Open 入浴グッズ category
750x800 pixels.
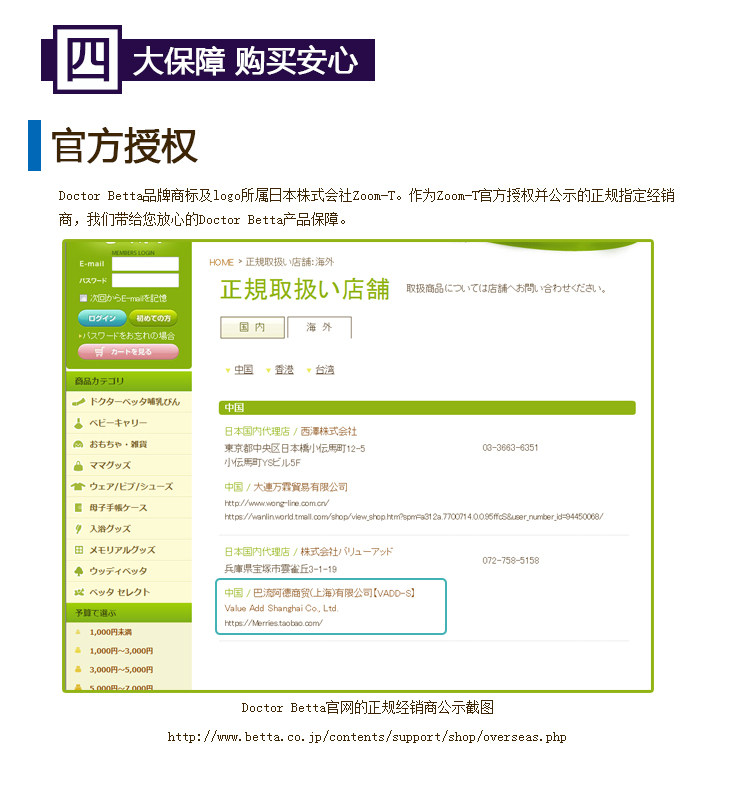tap(110, 529)
